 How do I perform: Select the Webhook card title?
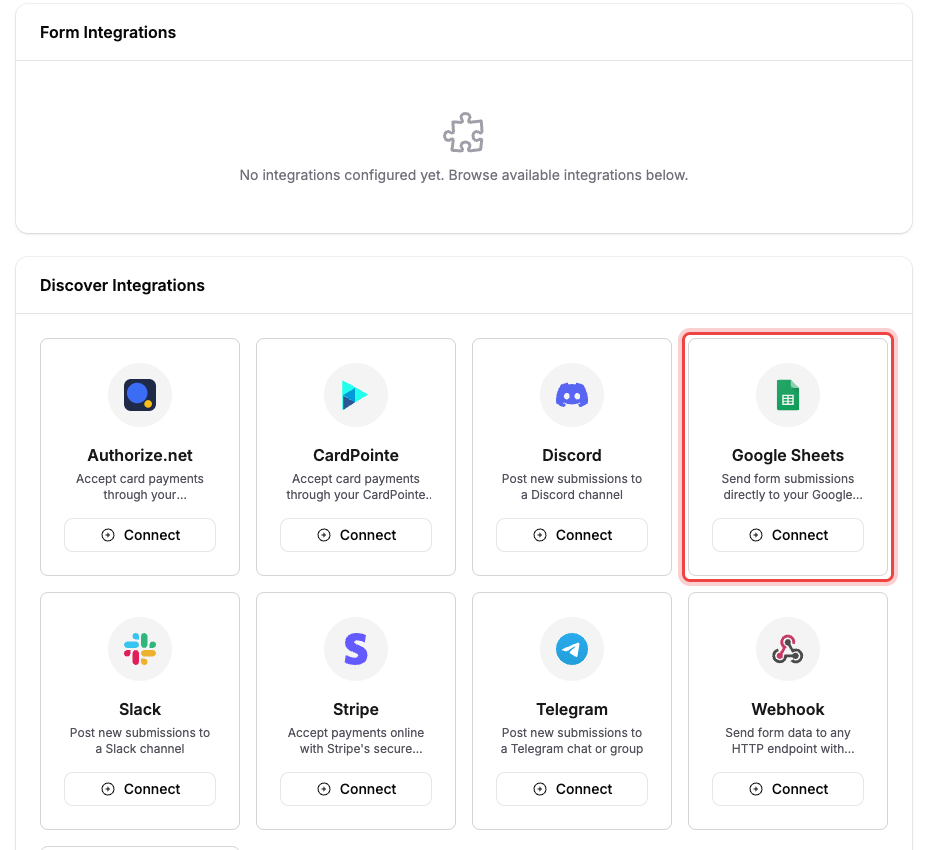pos(788,709)
